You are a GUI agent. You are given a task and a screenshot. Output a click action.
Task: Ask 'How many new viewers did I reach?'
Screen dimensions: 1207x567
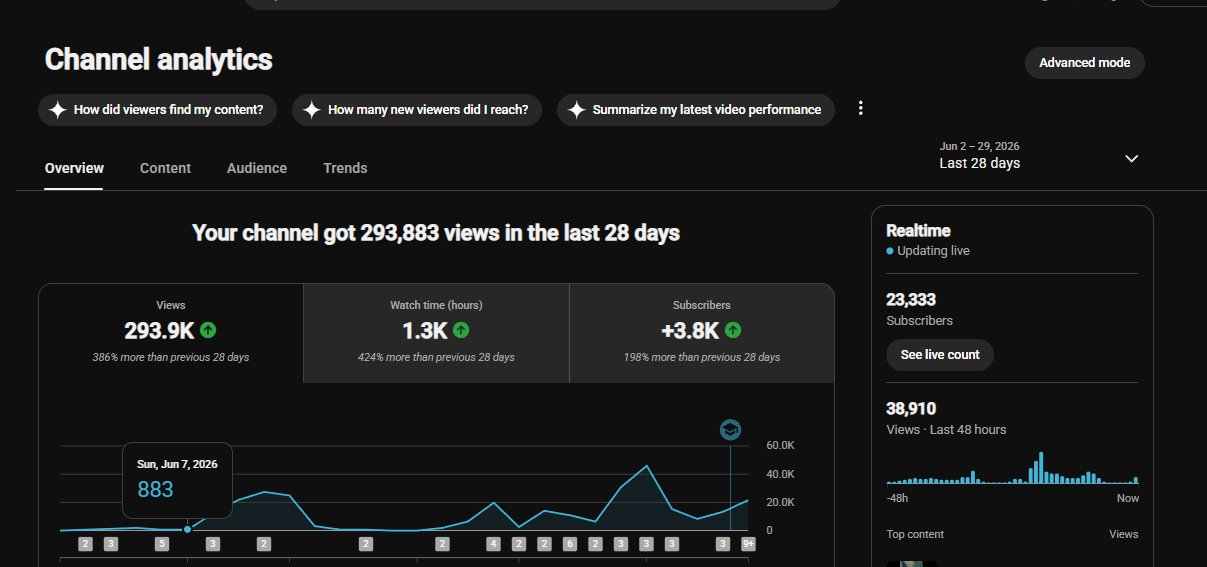417,110
